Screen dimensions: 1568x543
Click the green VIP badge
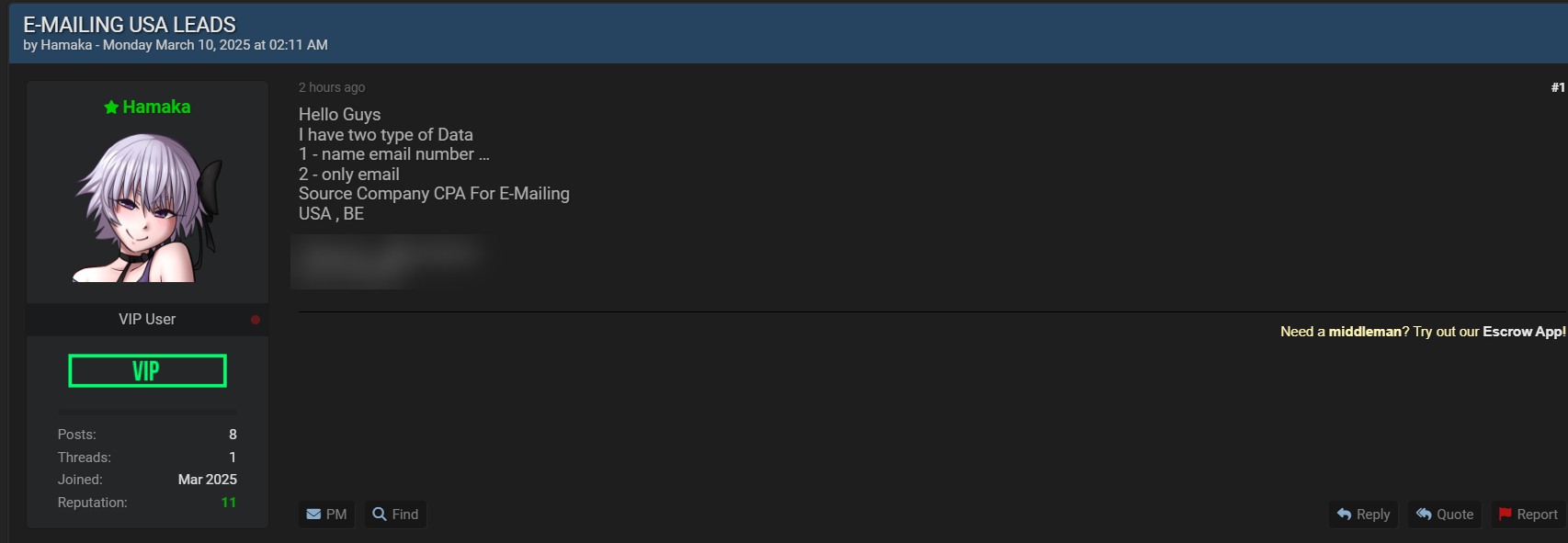tap(147, 370)
